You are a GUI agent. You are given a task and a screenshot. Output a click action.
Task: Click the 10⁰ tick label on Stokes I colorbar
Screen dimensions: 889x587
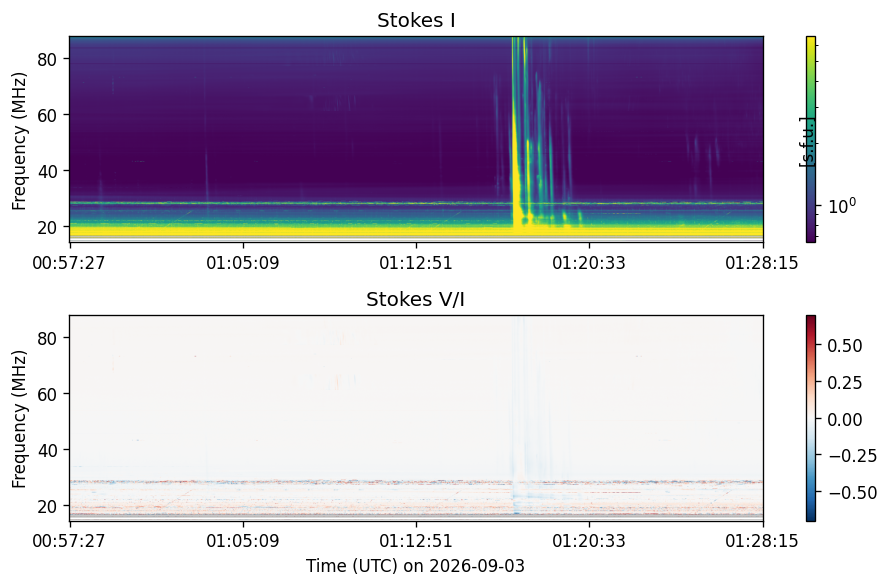pyautogui.click(x=842, y=205)
